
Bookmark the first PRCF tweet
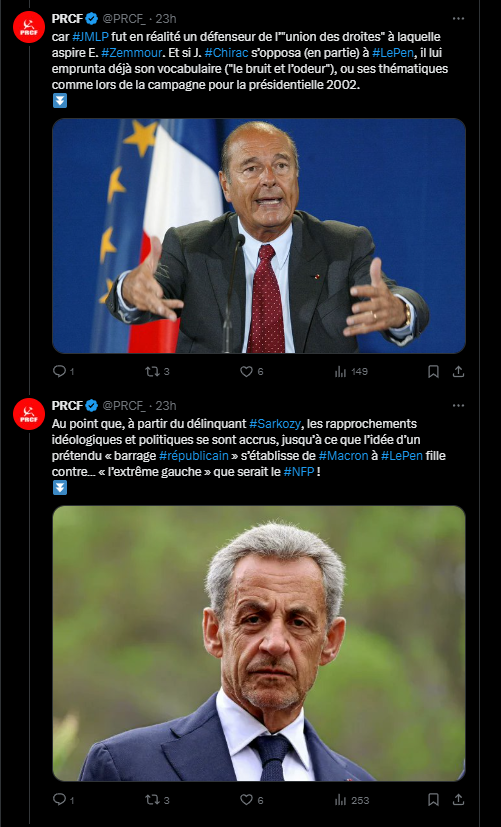(433, 371)
